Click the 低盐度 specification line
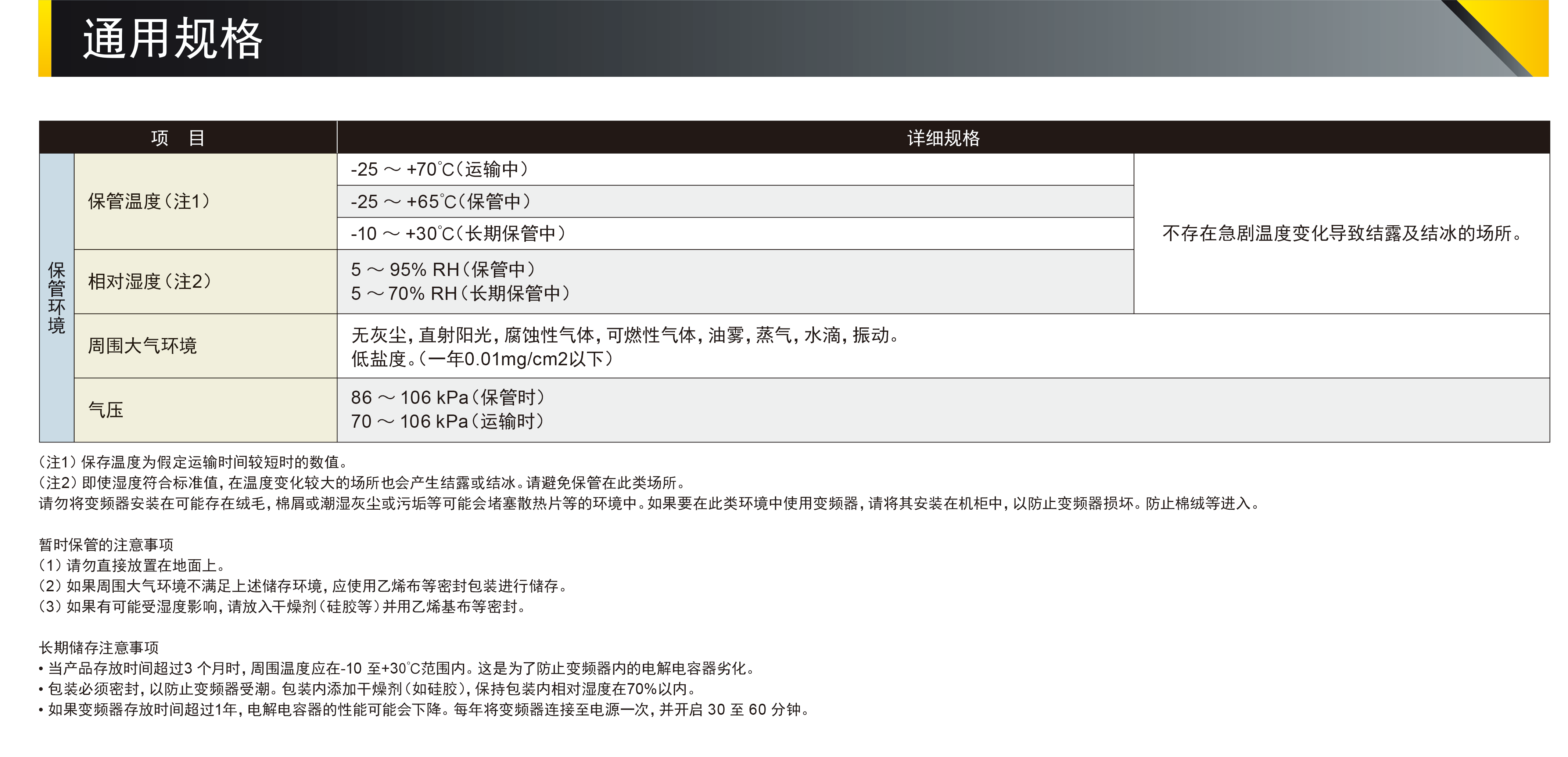1568x757 pixels. (481, 359)
